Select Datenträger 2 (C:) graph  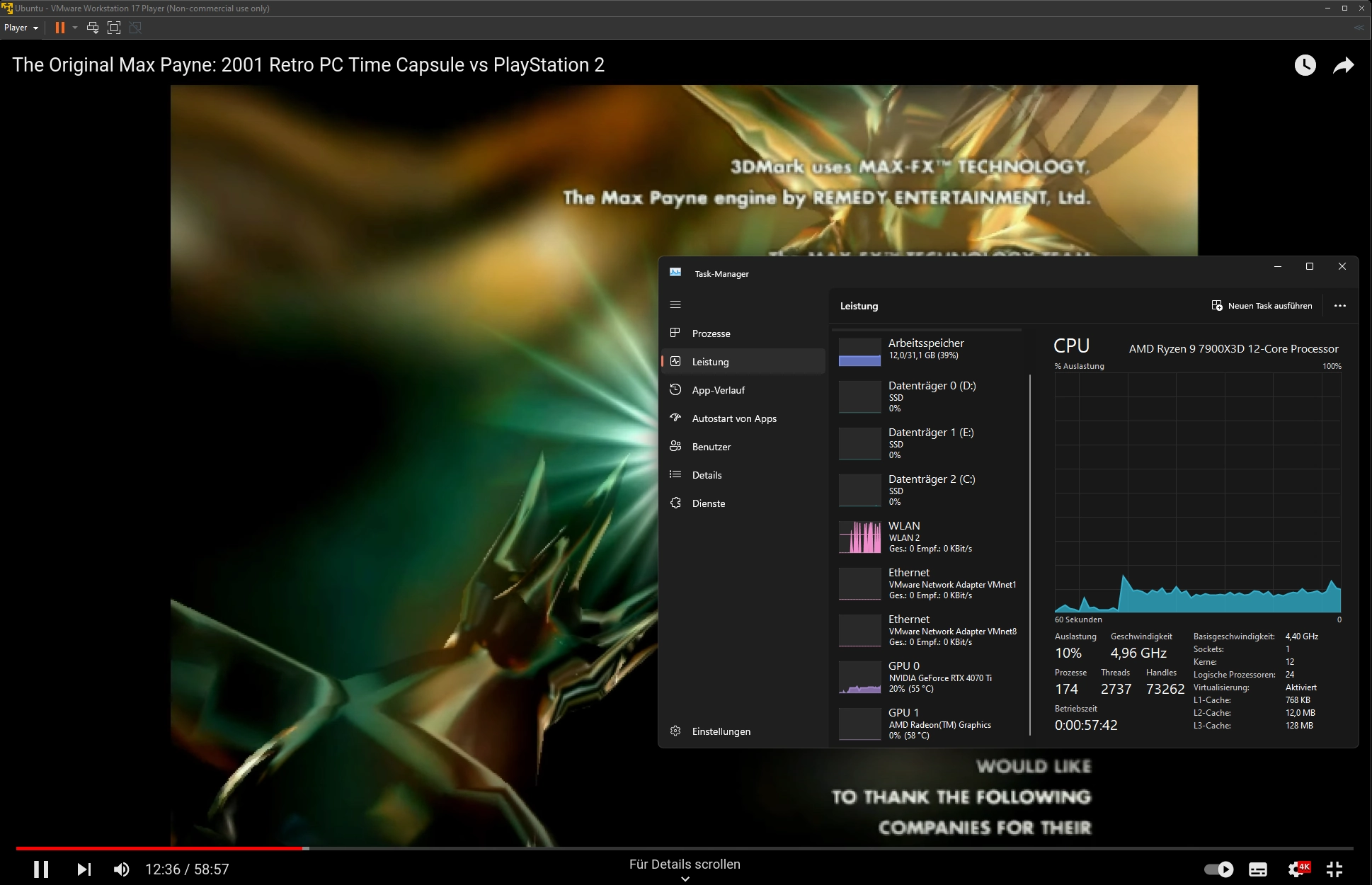coord(929,490)
